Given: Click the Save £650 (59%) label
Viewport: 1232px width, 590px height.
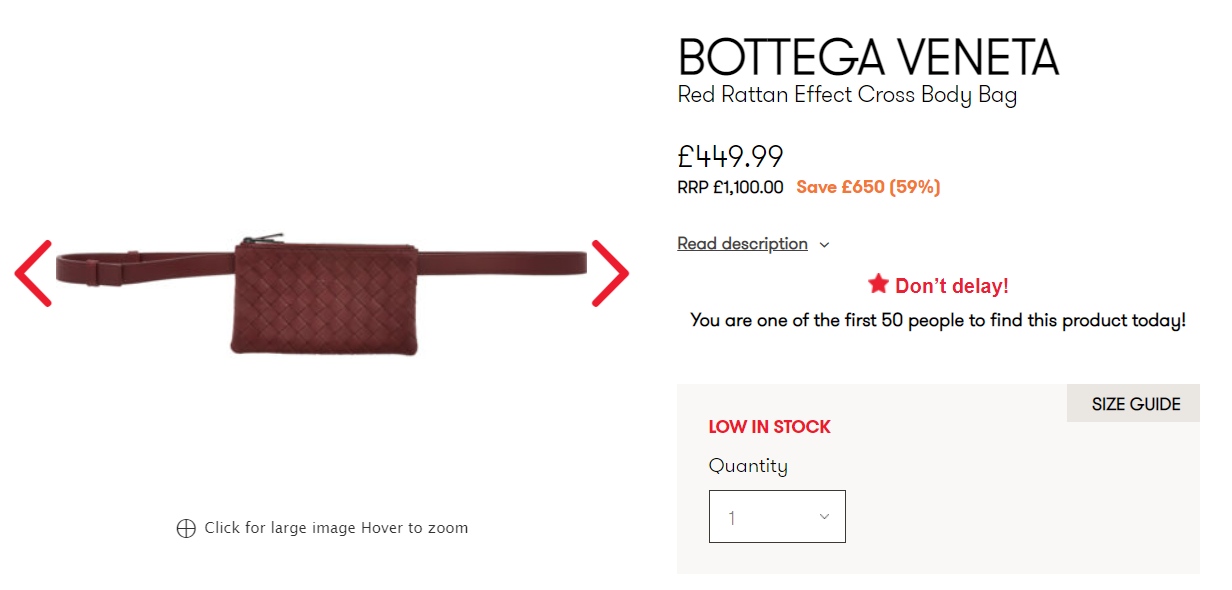Looking at the screenshot, I should (x=868, y=187).
